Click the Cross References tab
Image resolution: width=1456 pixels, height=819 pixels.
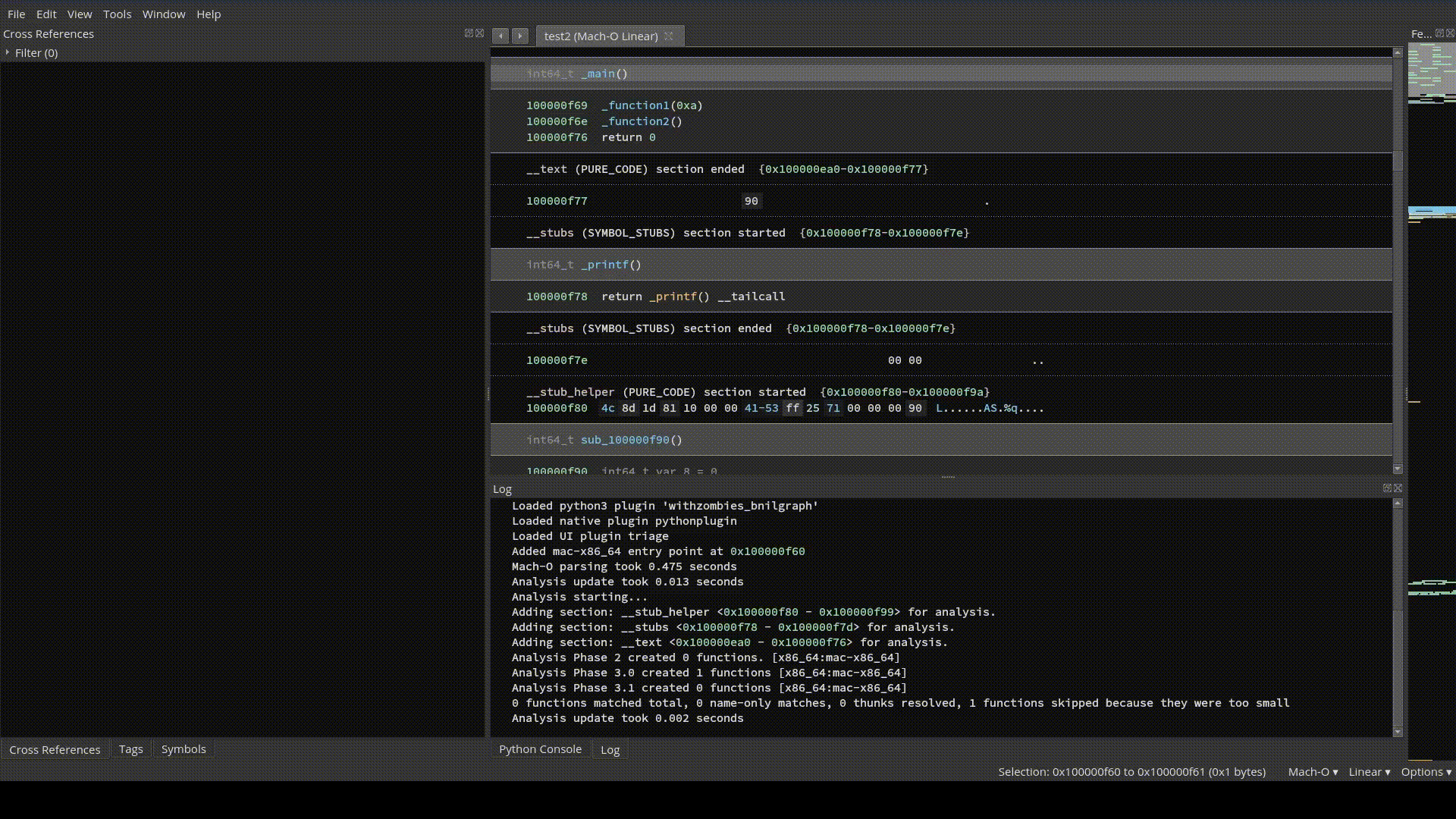[55, 748]
